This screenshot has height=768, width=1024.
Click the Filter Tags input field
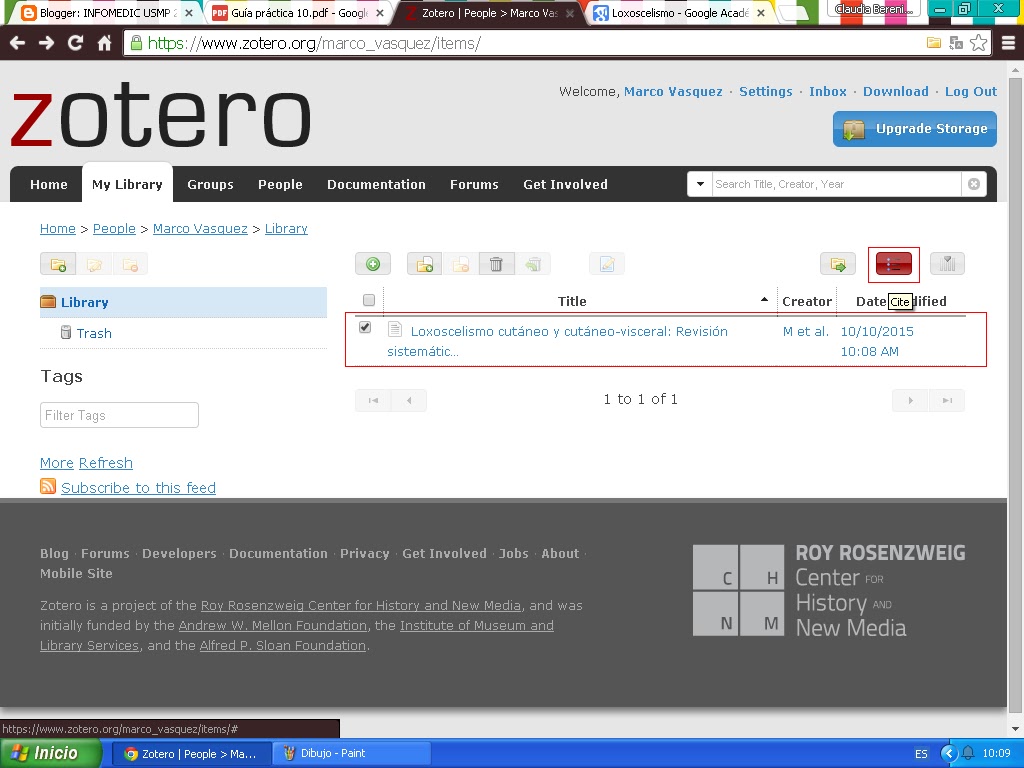[x=120, y=415]
